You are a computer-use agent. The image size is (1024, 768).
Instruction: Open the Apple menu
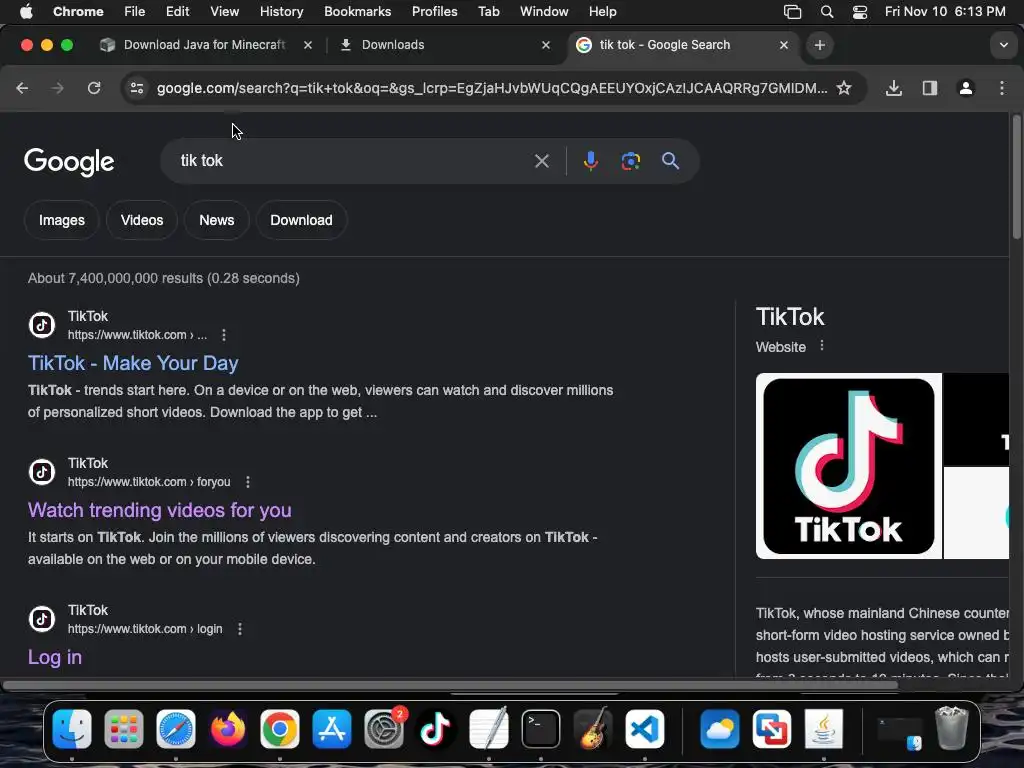26,11
